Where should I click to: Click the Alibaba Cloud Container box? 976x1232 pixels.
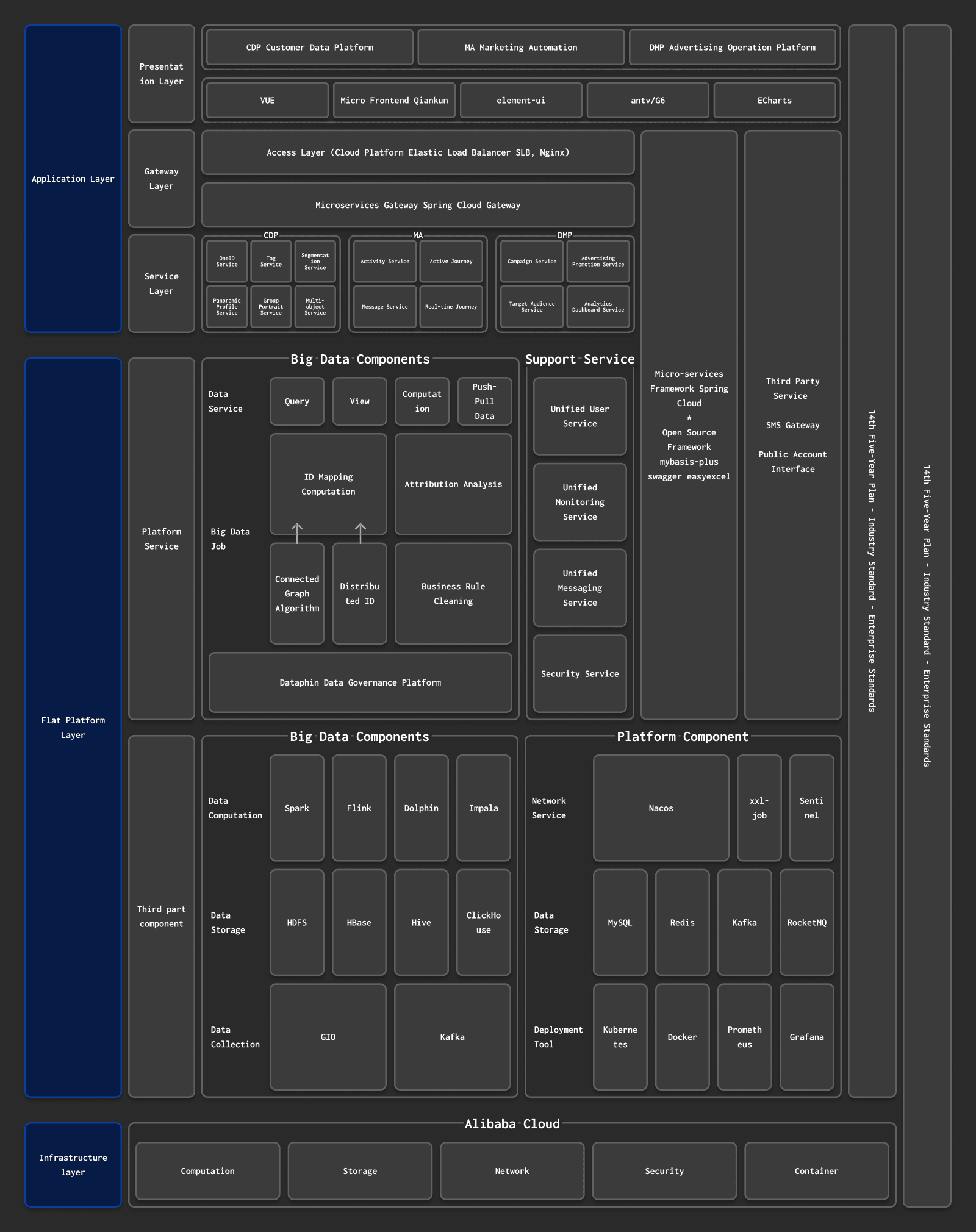click(816, 1171)
